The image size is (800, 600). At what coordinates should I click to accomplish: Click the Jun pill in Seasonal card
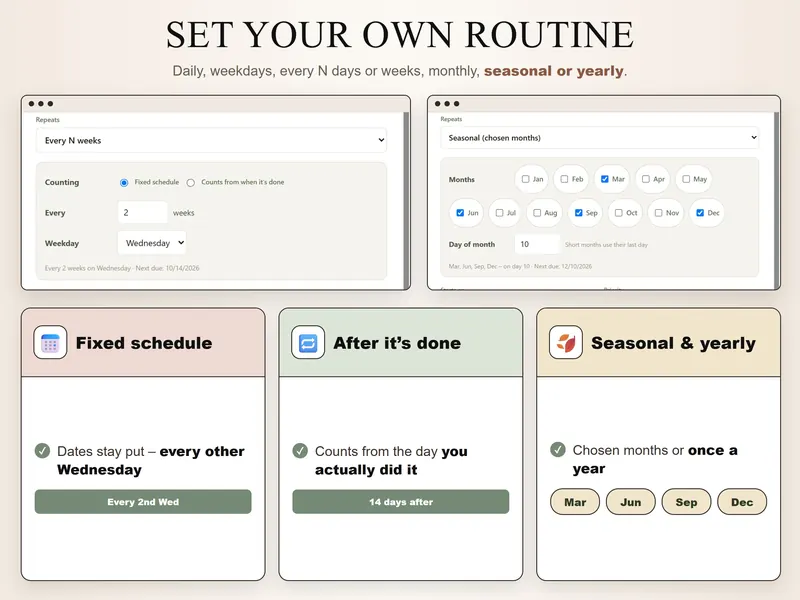pos(631,502)
